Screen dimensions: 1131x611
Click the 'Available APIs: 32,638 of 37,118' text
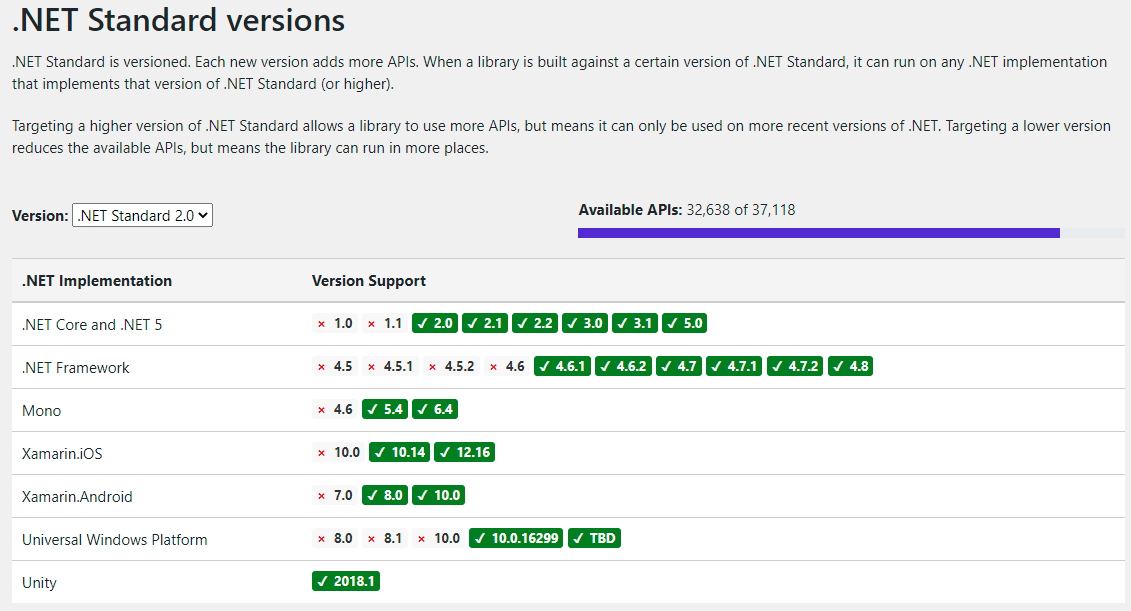tap(687, 210)
